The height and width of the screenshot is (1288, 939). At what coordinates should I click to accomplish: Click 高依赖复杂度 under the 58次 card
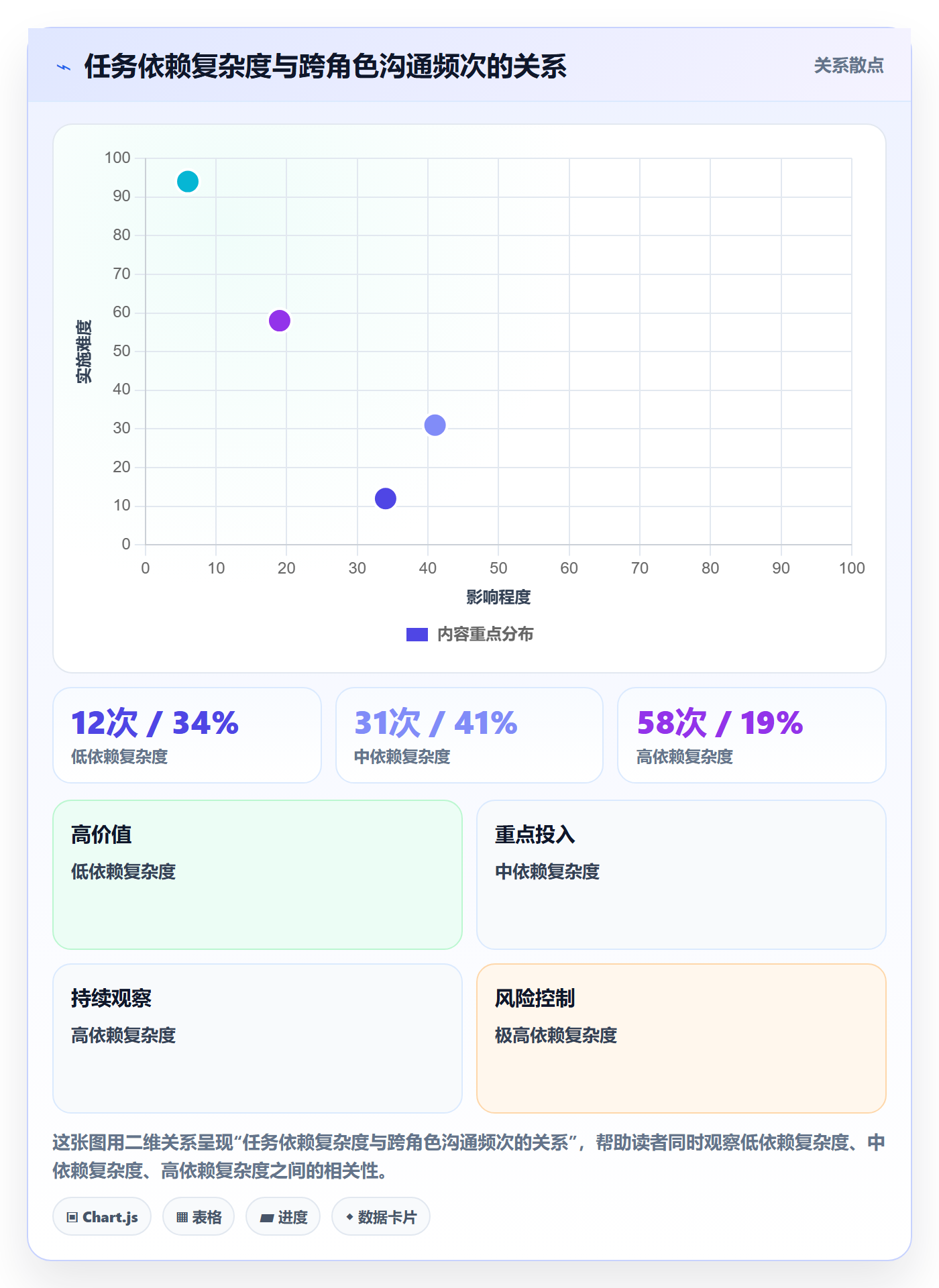pyautogui.click(x=685, y=757)
